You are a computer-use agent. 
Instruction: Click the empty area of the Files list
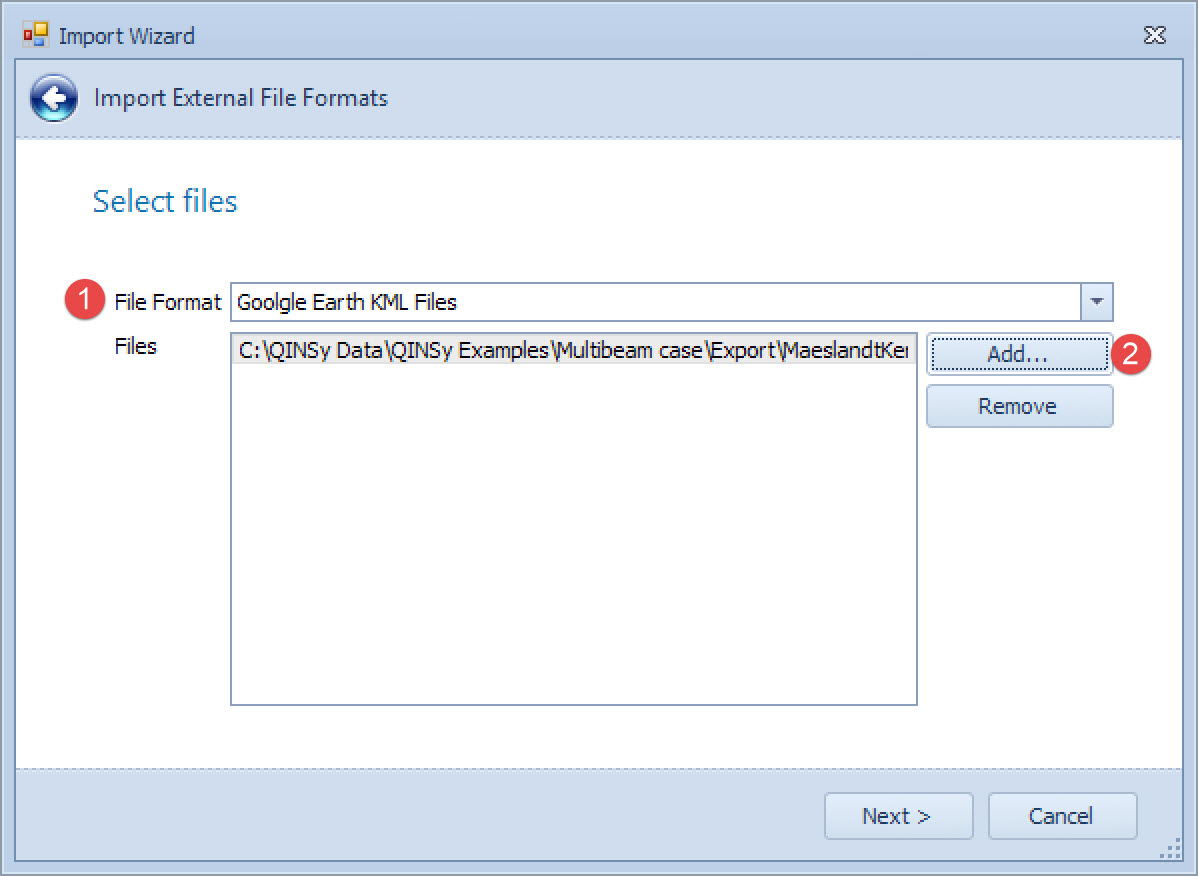573,540
